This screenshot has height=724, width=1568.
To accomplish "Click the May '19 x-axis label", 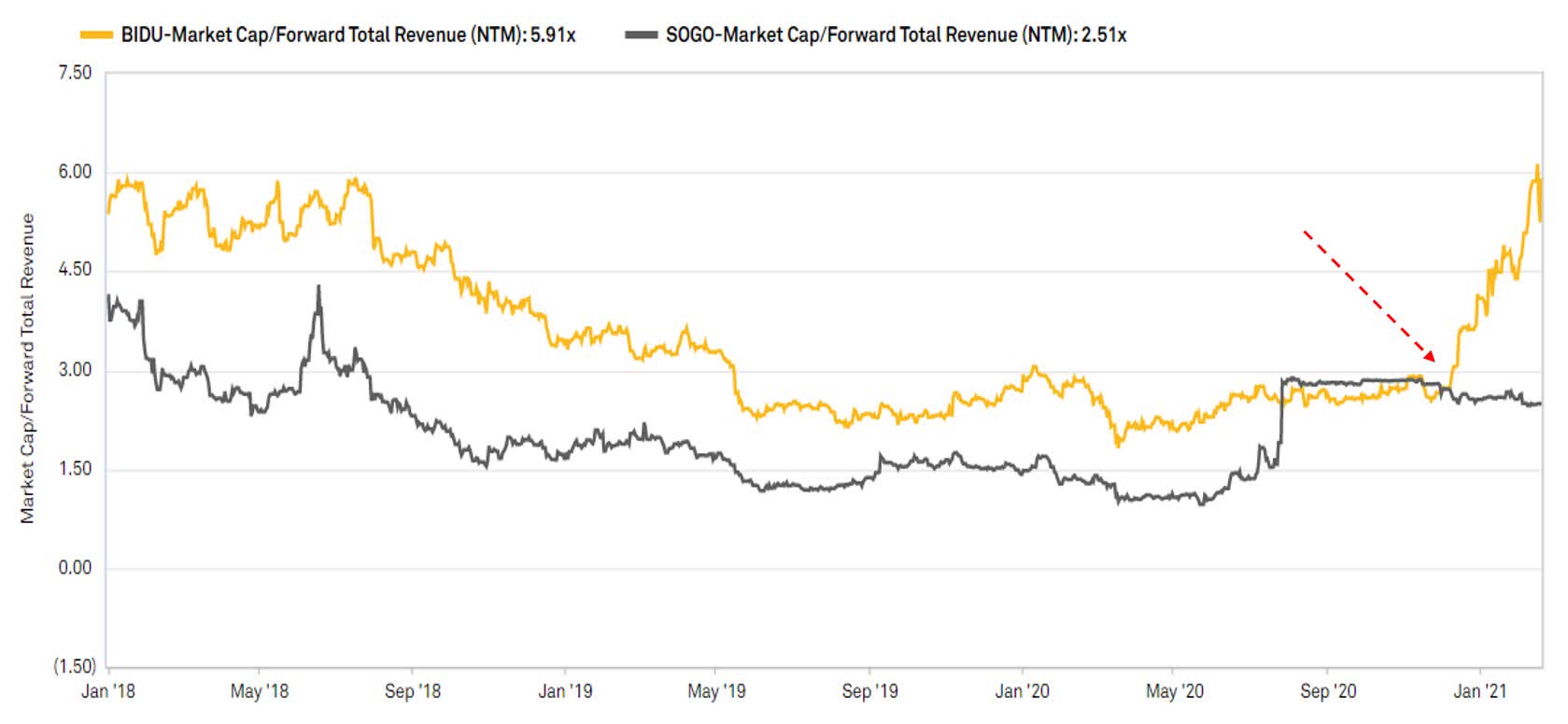I will (x=716, y=691).
